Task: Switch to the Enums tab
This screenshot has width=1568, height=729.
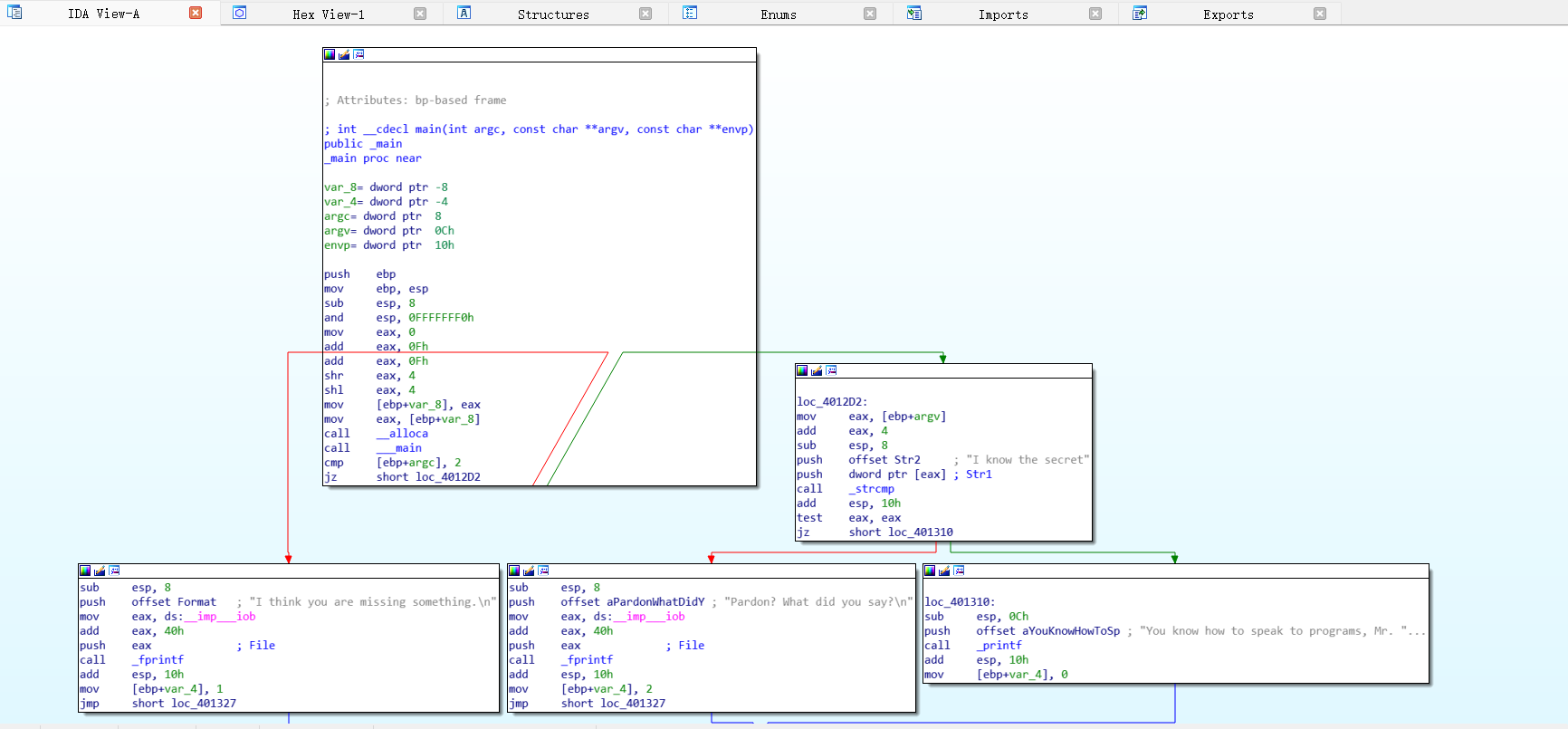Action: coord(778,14)
